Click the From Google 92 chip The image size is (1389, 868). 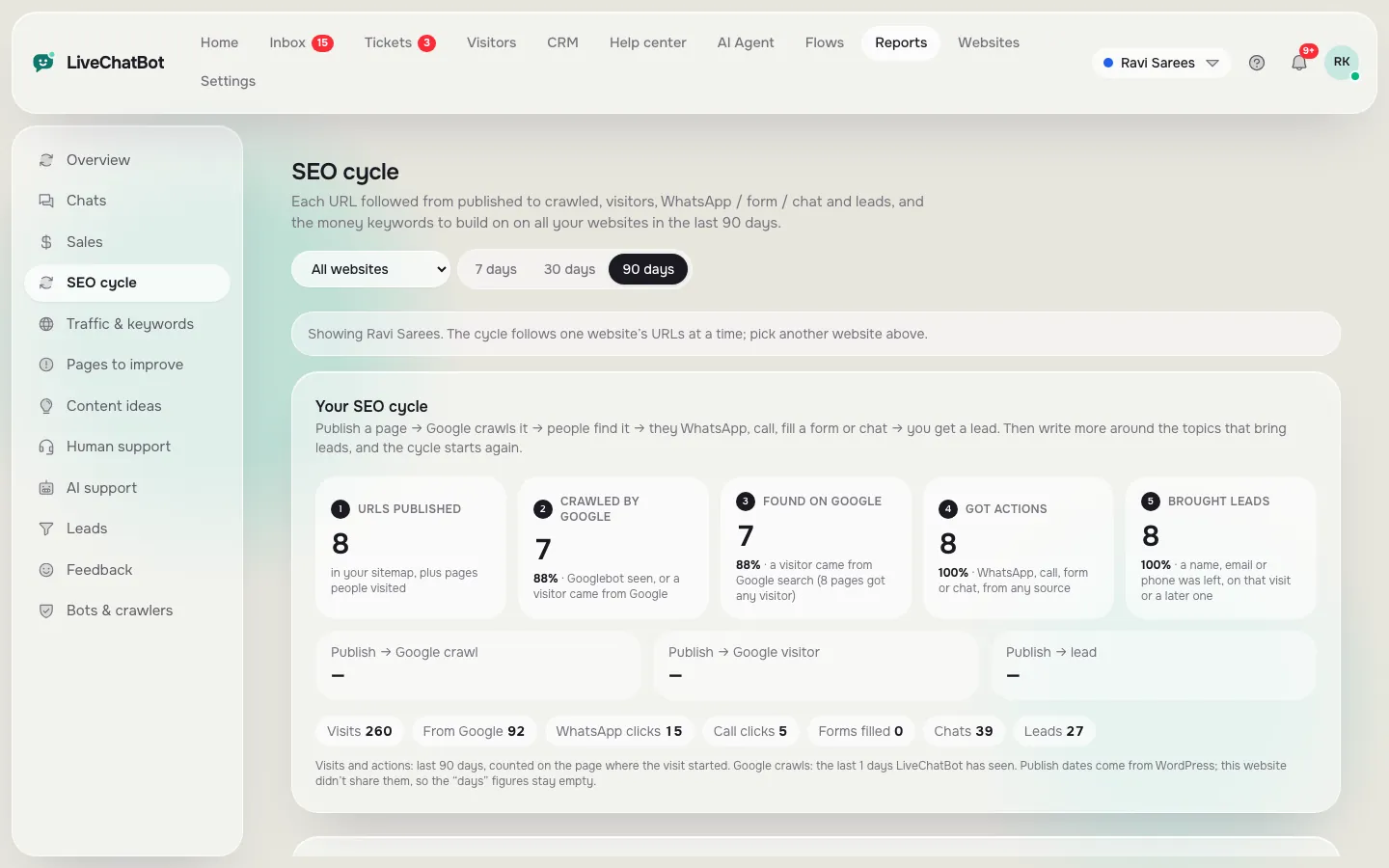click(474, 731)
